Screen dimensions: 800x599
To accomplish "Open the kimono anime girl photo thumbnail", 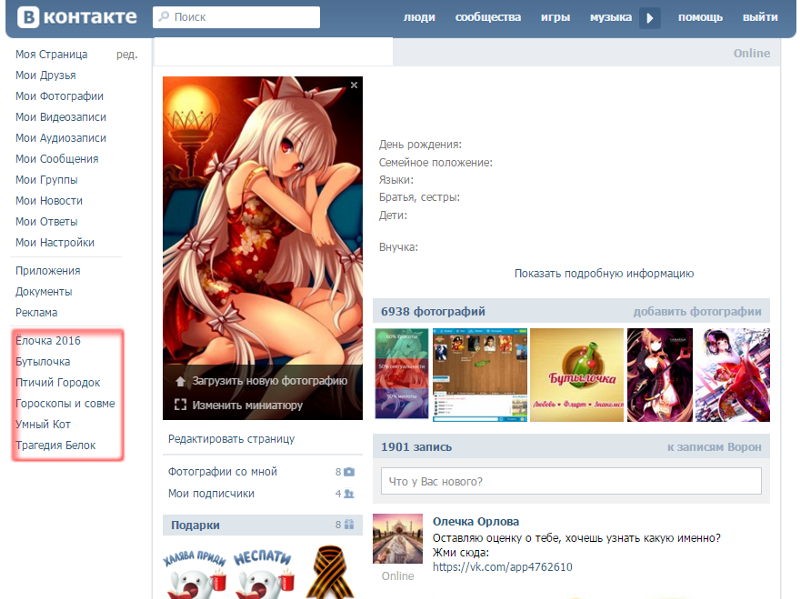I will point(733,375).
